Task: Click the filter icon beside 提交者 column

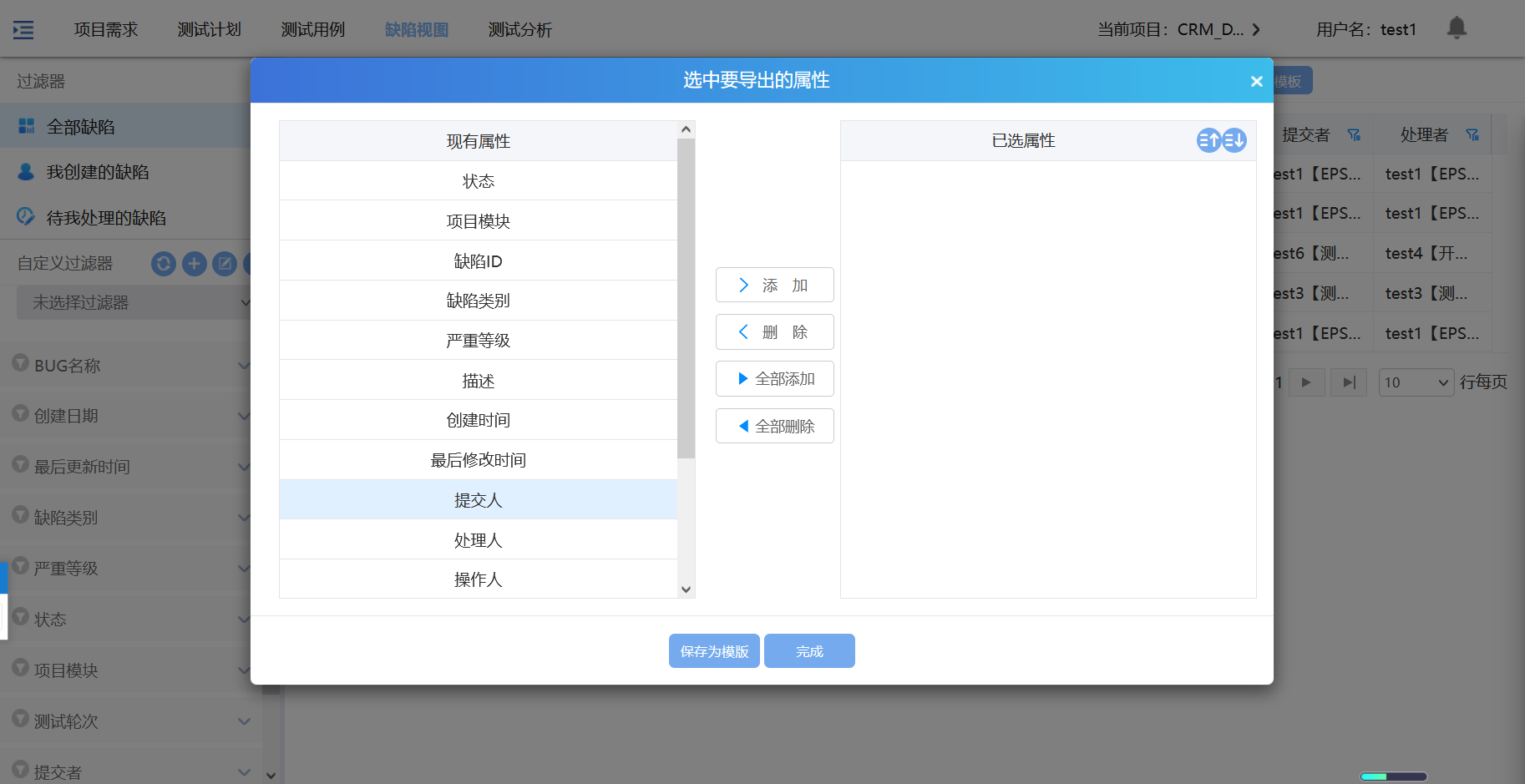Action: pyautogui.click(x=1354, y=135)
